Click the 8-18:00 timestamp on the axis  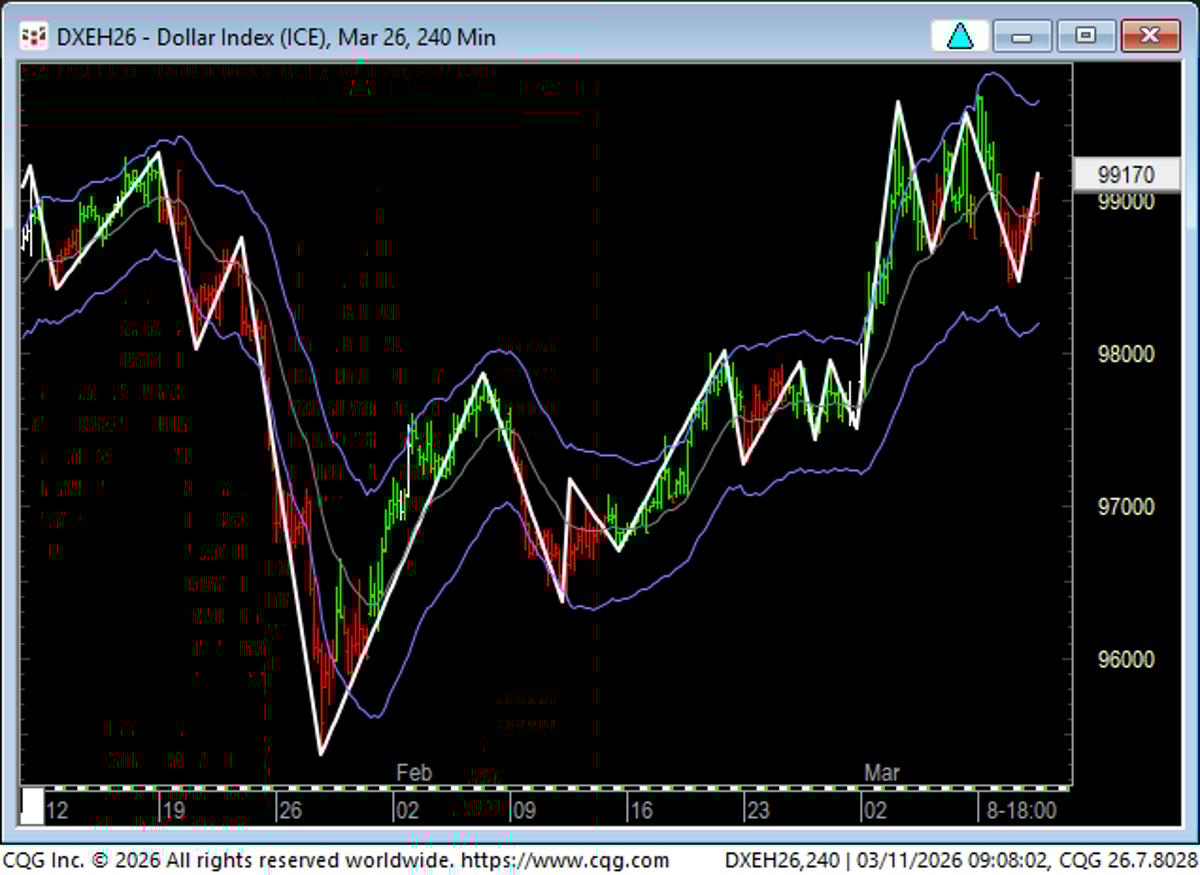pos(1022,811)
